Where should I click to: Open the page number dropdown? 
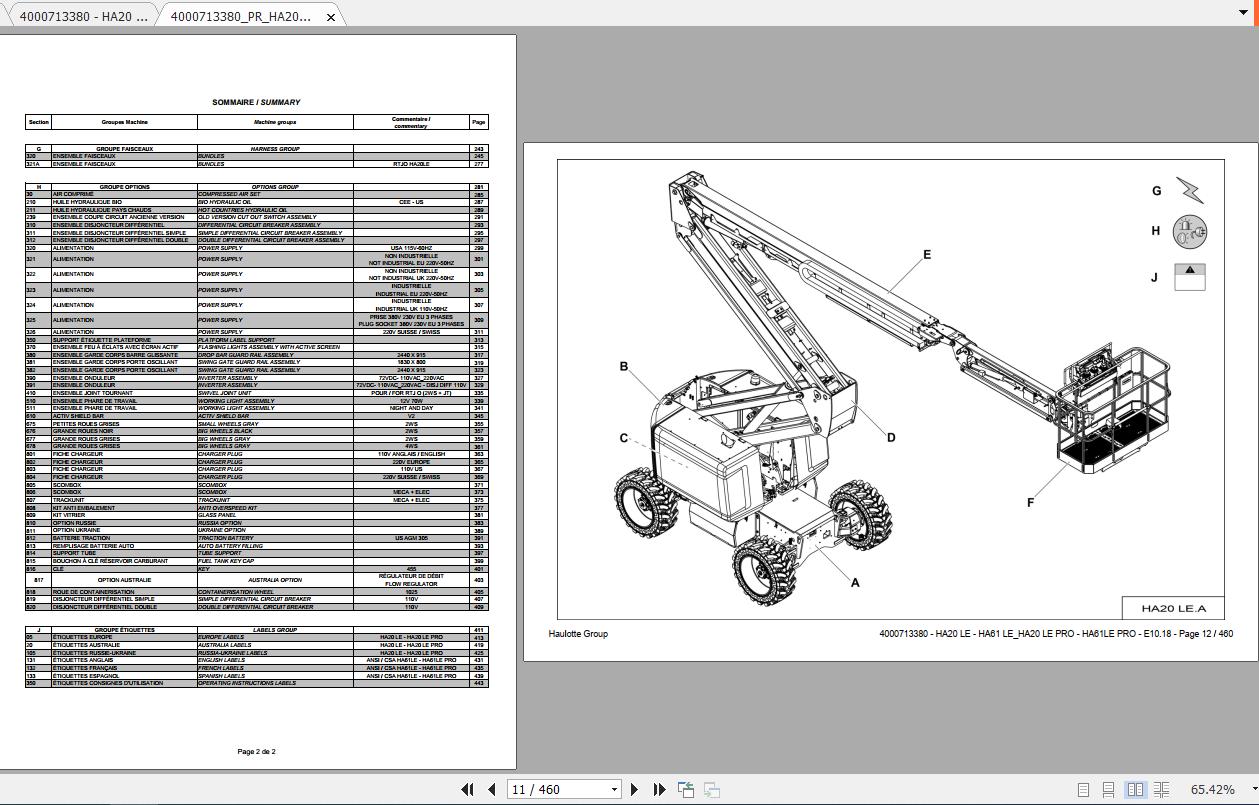point(614,789)
